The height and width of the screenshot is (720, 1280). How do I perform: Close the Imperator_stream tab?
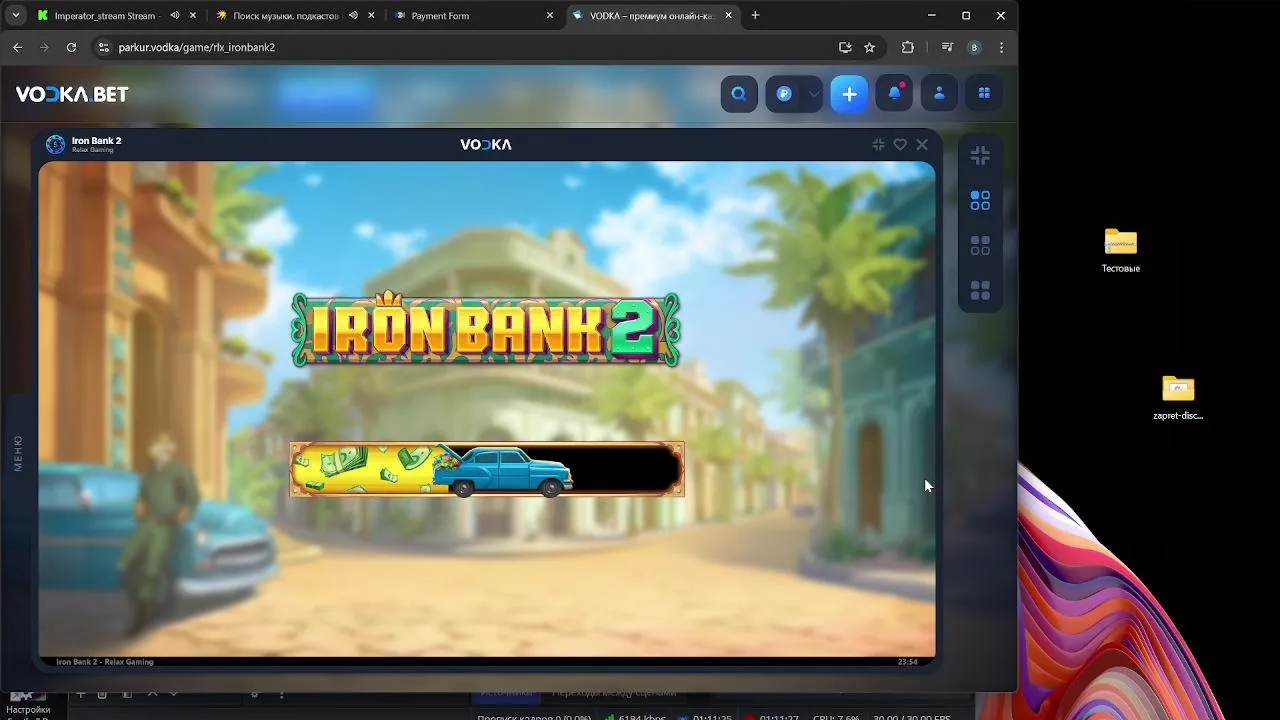[193, 16]
